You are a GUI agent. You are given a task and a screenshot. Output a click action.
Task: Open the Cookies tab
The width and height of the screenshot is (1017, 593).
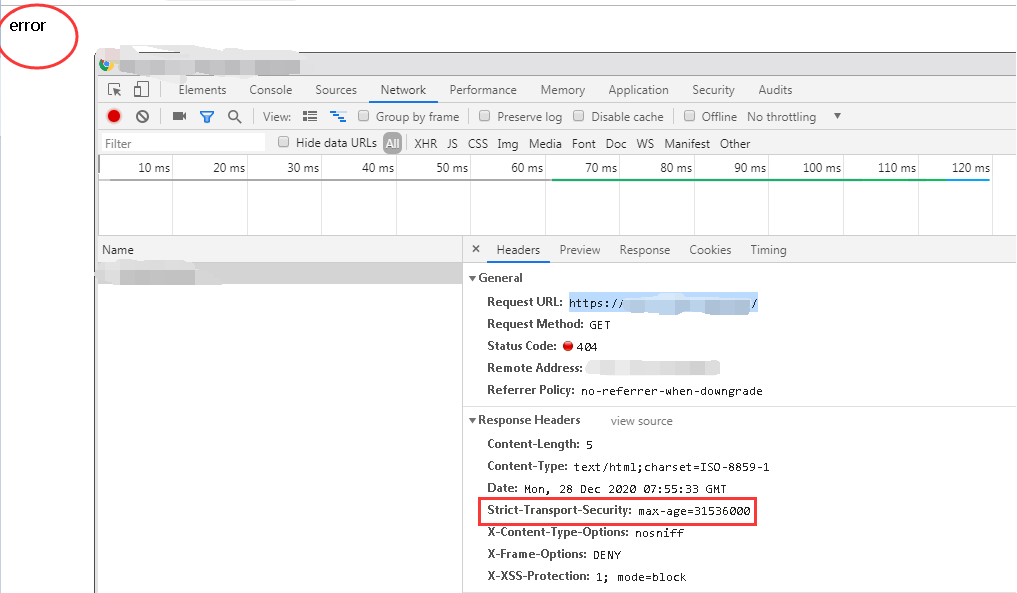pos(710,249)
